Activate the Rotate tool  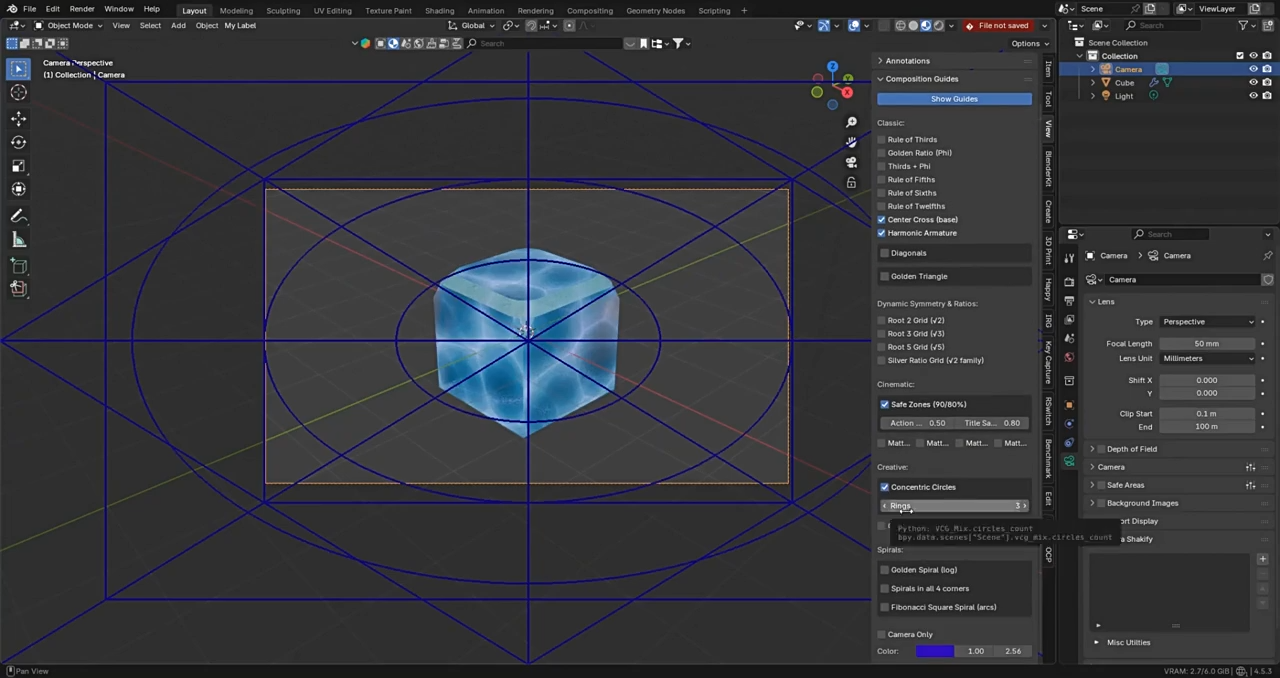[18, 141]
